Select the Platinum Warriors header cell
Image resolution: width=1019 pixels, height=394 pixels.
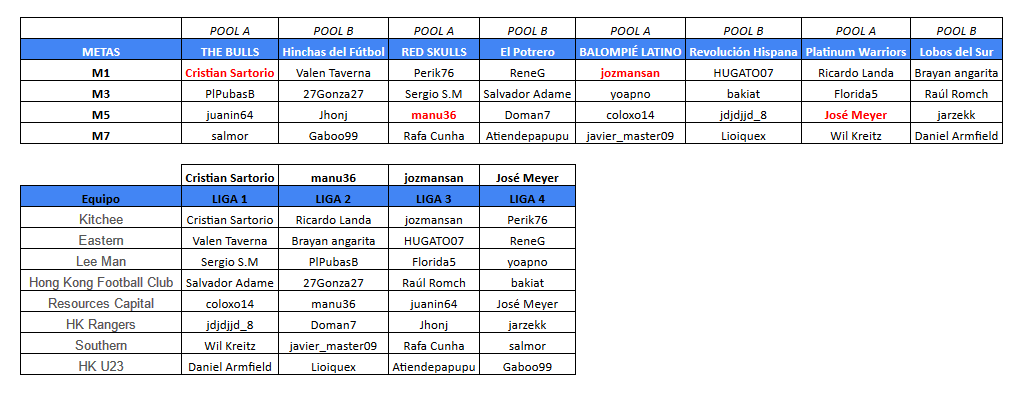coord(855,51)
